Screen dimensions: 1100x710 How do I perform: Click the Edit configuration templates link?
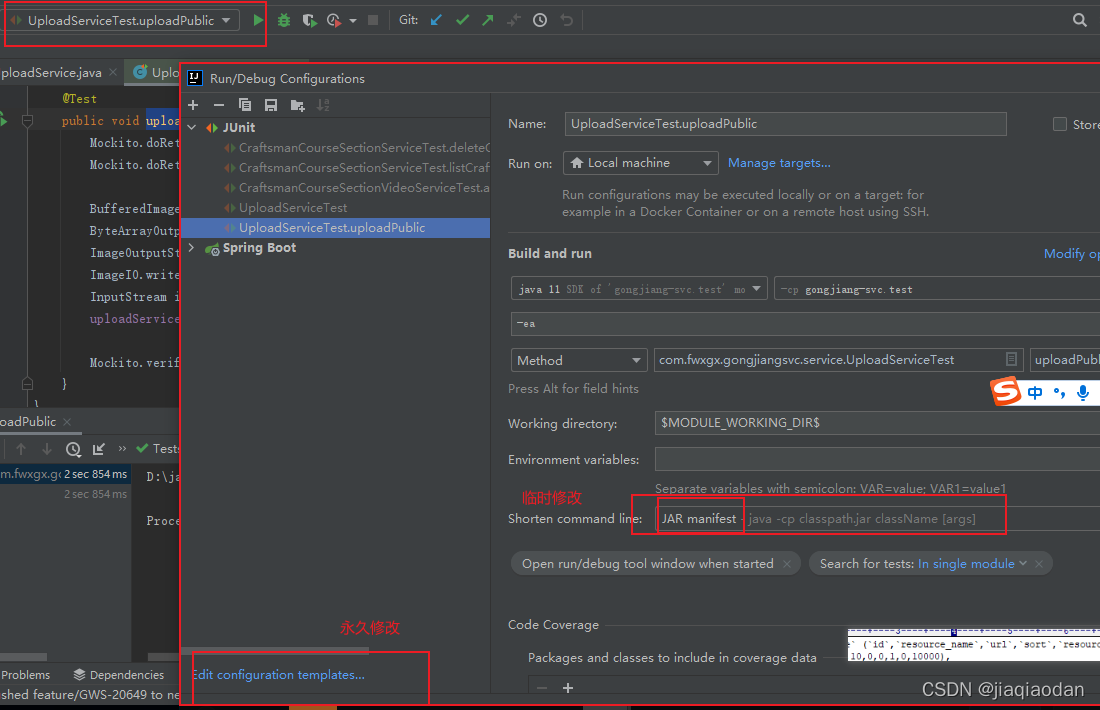pyautogui.click(x=279, y=674)
